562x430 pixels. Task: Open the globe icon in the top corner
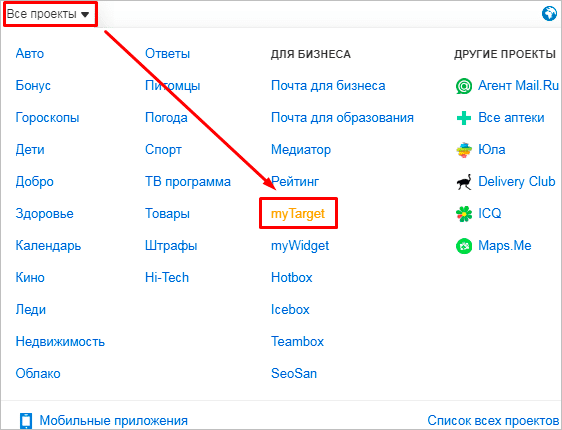pyautogui.click(x=549, y=14)
